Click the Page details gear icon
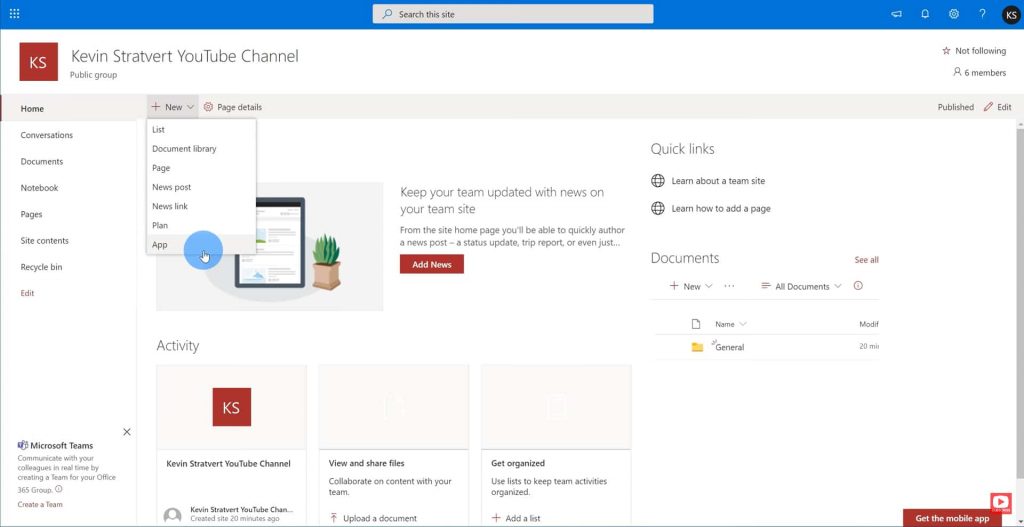This screenshot has height=527, width=1024. (208, 107)
